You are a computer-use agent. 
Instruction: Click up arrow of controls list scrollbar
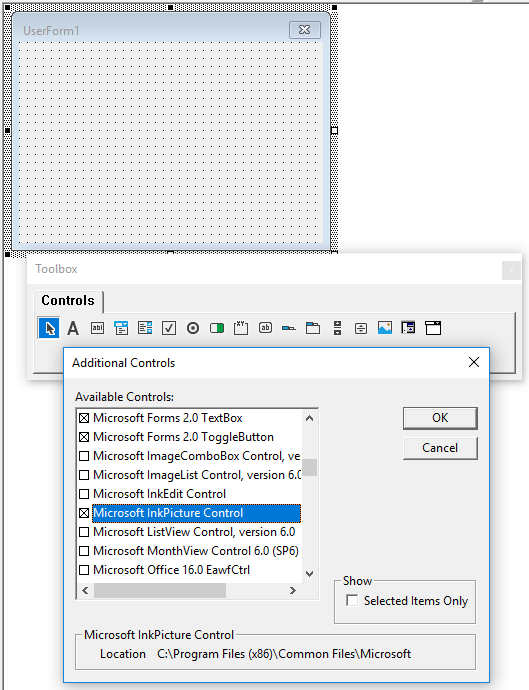[x=309, y=418]
